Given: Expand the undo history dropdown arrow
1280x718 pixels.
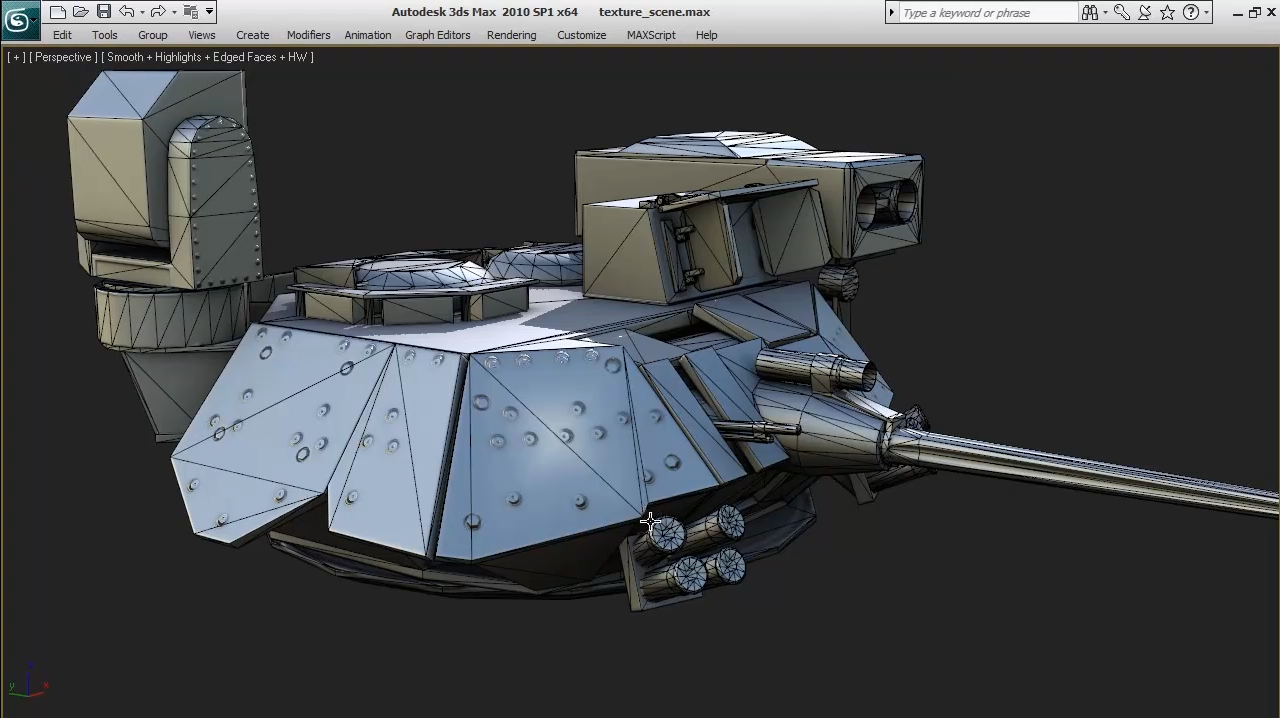Looking at the screenshot, I should point(142,12).
